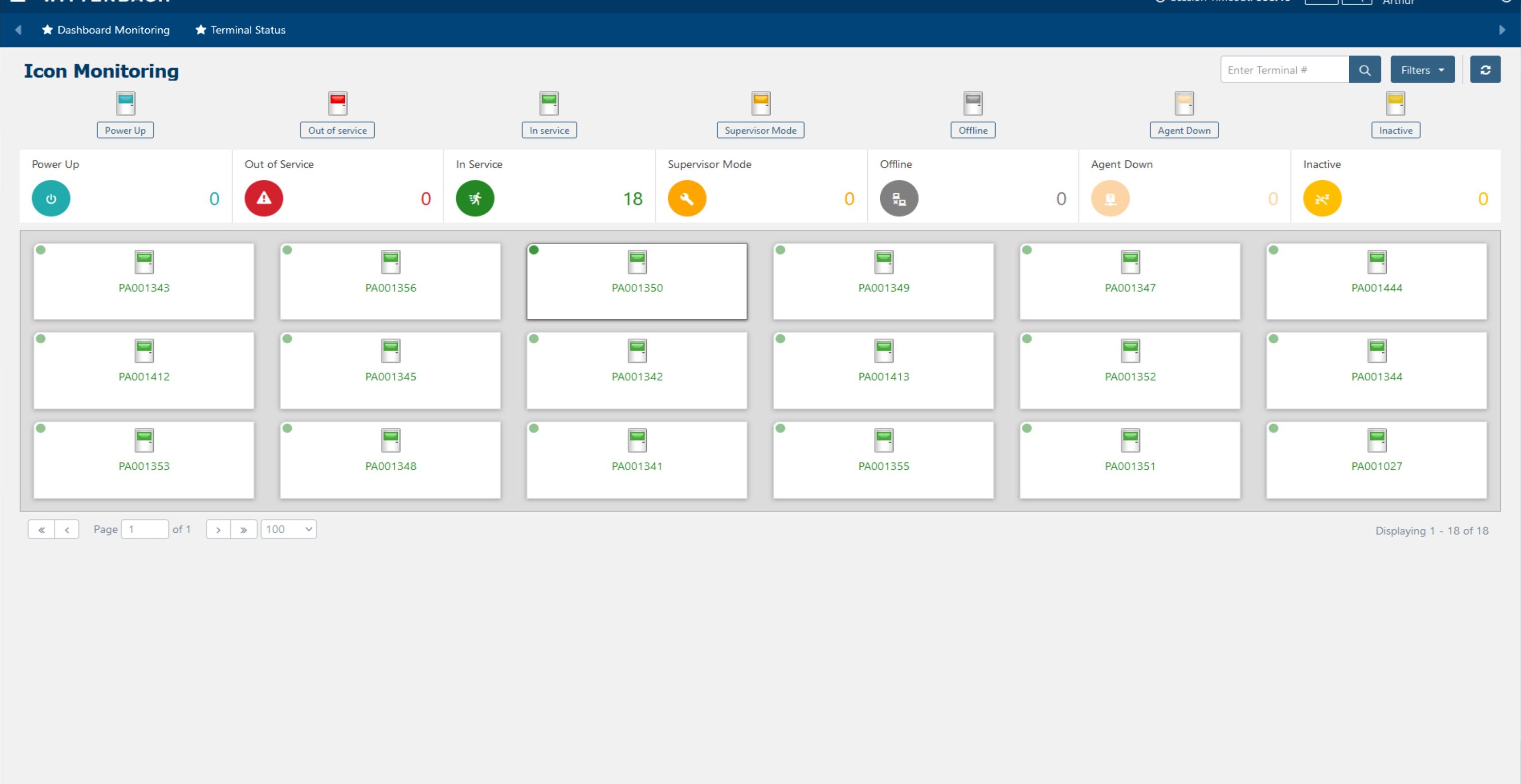The width and height of the screenshot is (1521, 784).
Task: Select the PA001351 terminal card
Action: [x=1130, y=460]
